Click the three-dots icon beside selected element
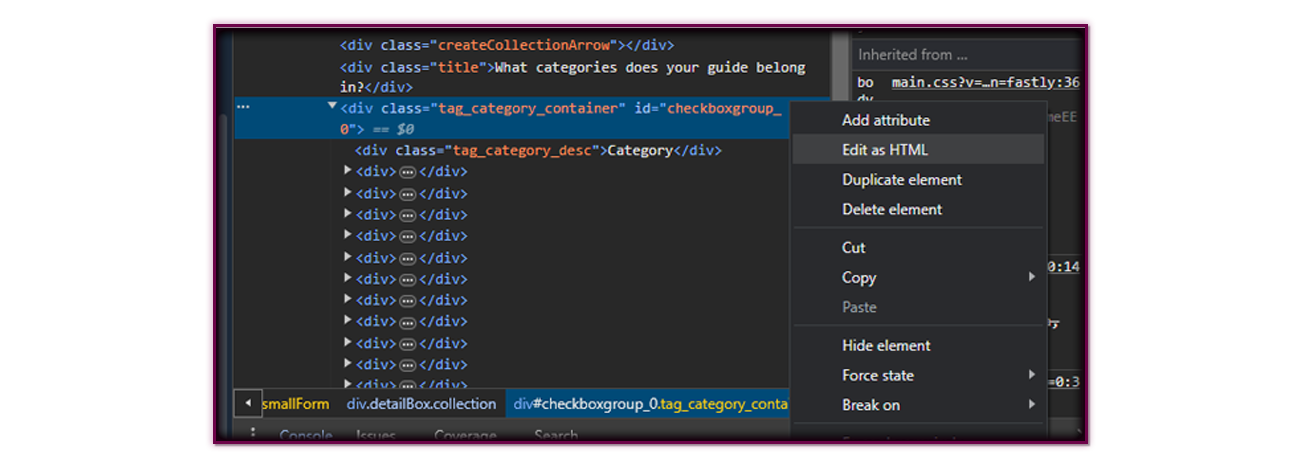Screen dimensions: 1300x467 242,107
